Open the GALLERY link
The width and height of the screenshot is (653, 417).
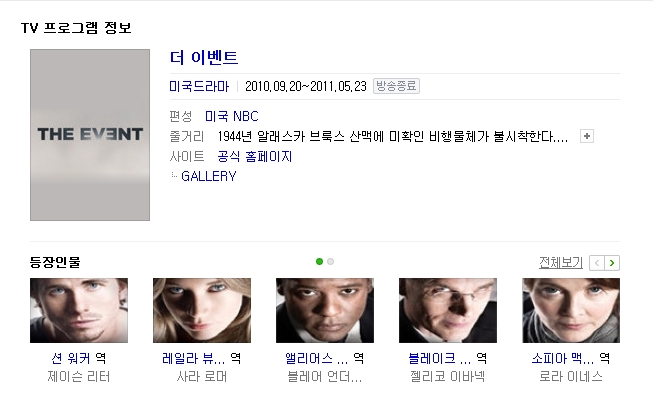[209, 176]
